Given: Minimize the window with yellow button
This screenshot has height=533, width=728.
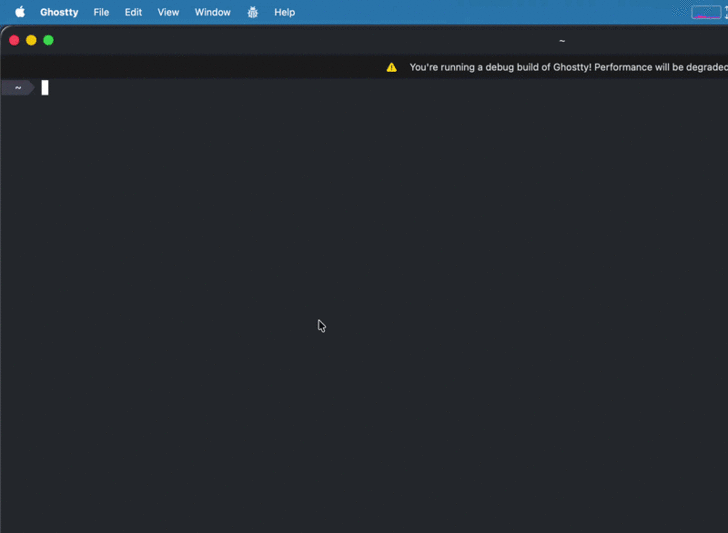Looking at the screenshot, I should point(31,40).
